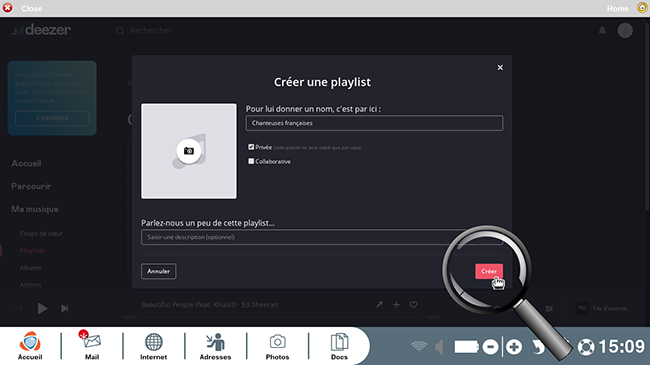This screenshot has width=650, height=365.
Task: Open Ma musique in Deezer sidebar
Action: pyautogui.click(x=35, y=209)
